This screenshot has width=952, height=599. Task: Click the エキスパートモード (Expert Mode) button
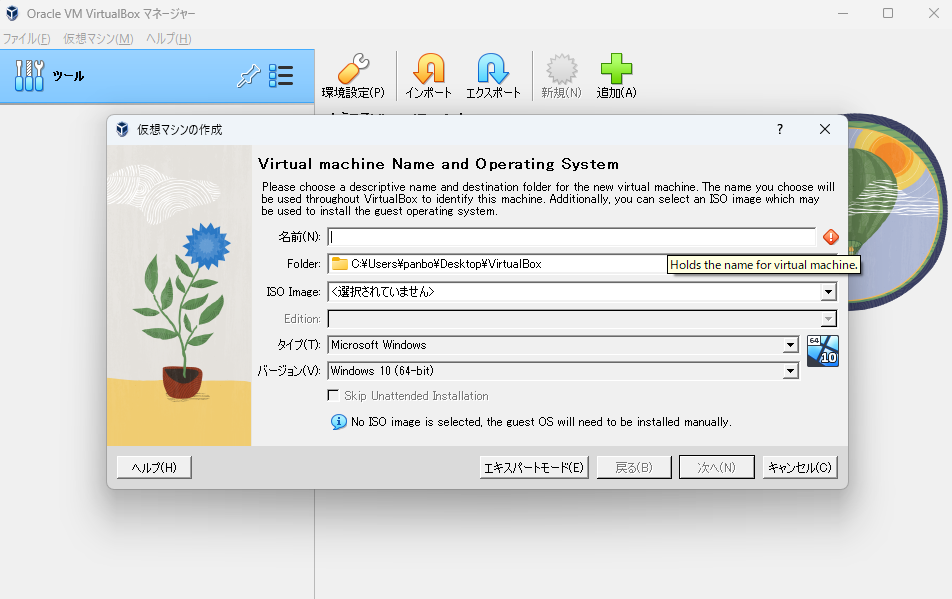(534, 467)
